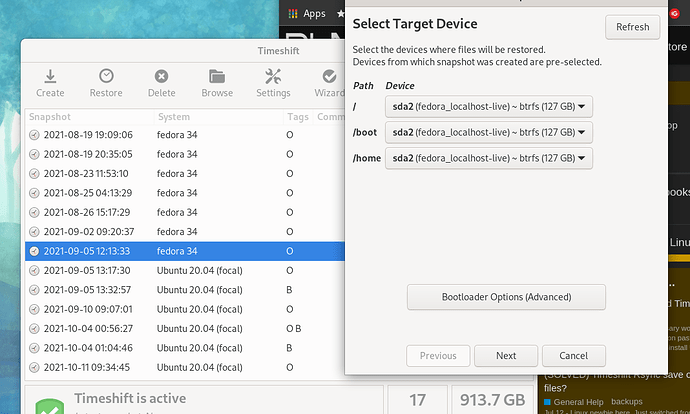Sort by the System column header
This screenshot has height=414, width=690.
tap(218, 117)
